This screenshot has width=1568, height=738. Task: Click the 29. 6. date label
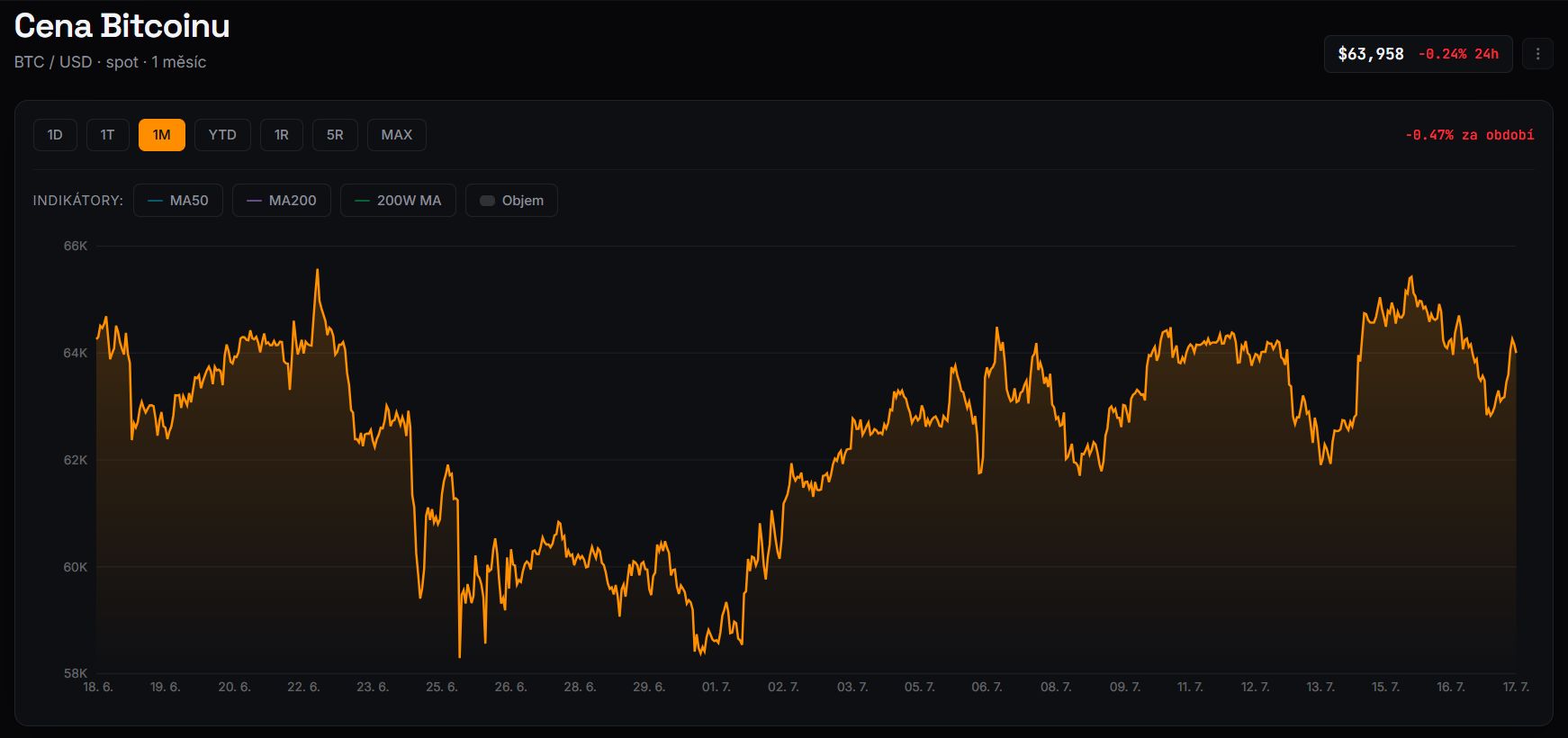[x=649, y=687]
